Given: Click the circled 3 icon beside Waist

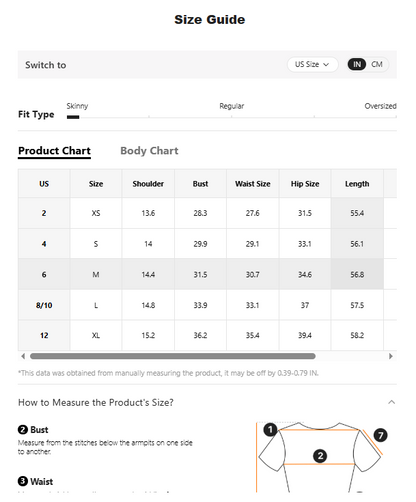Looking at the screenshot, I should pyautogui.click(x=23, y=481).
